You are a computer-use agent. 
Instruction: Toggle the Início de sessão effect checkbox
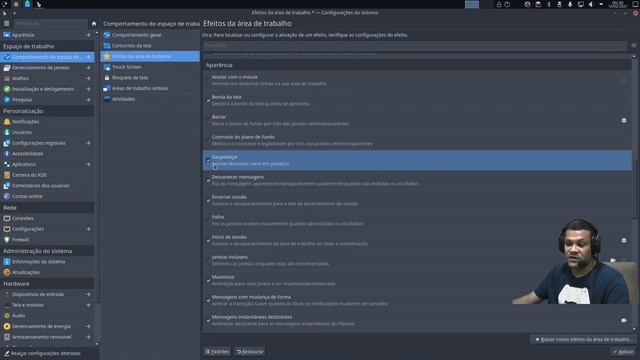click(208, 240)
